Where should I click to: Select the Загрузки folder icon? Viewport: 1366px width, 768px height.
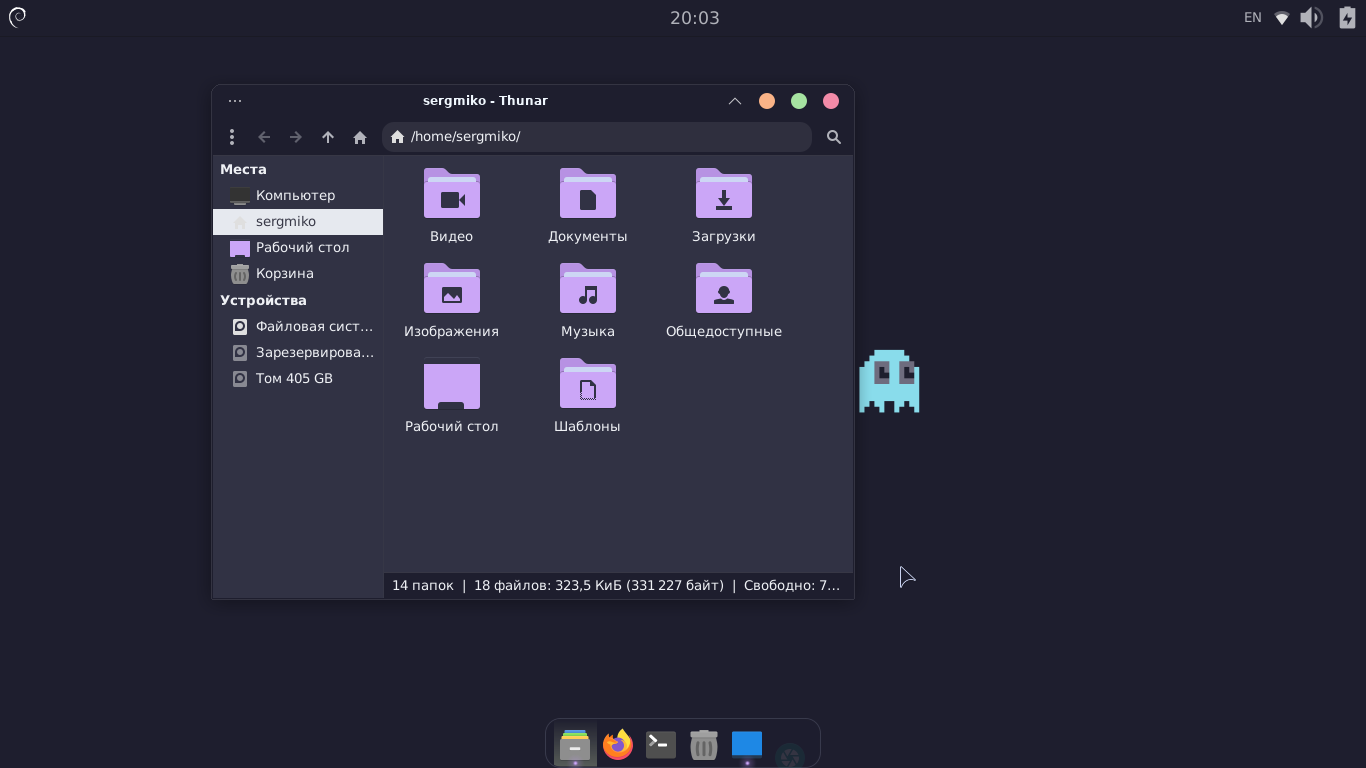tap(724, 195)
